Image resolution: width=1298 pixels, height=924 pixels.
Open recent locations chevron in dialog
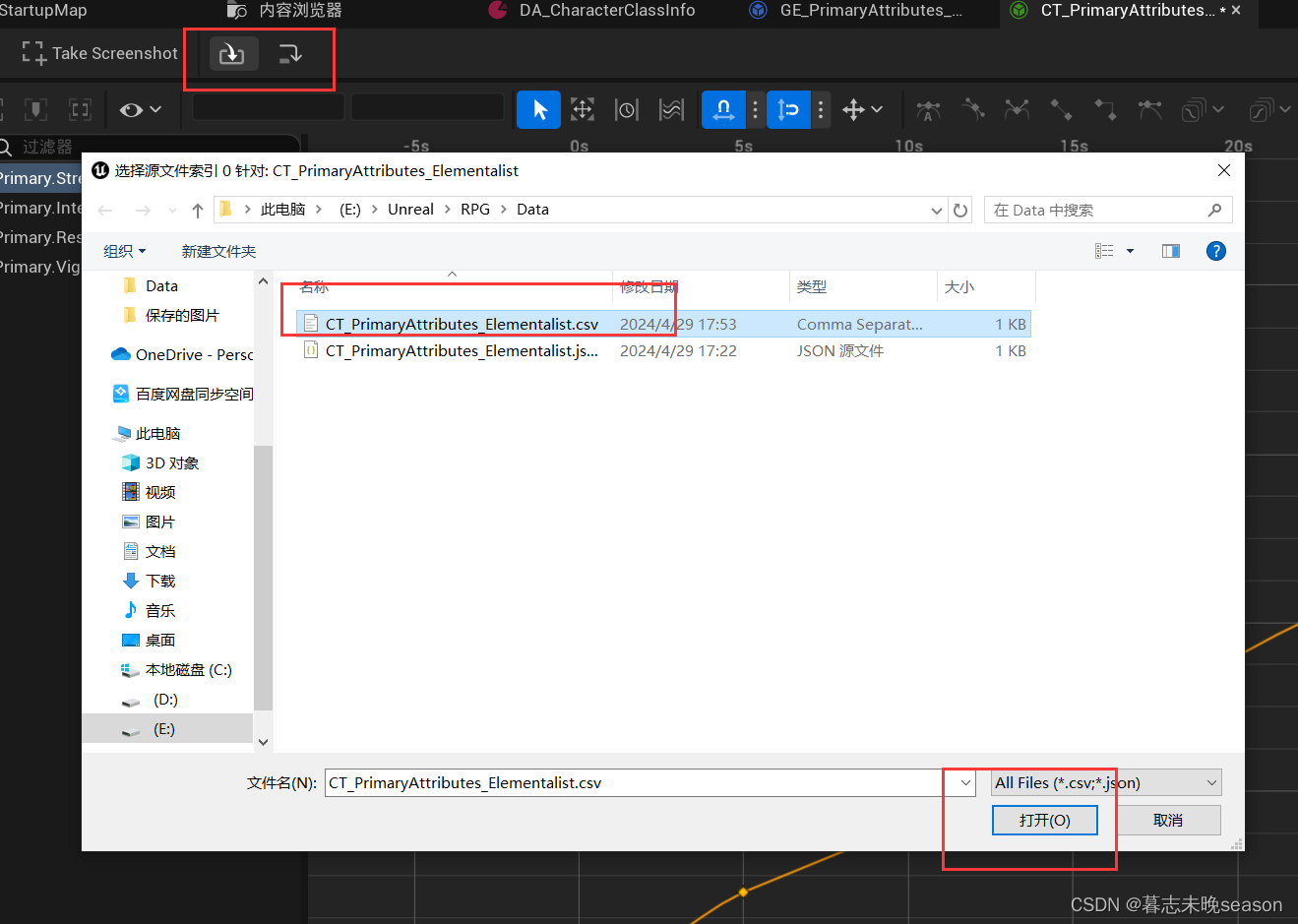[173, 210]
